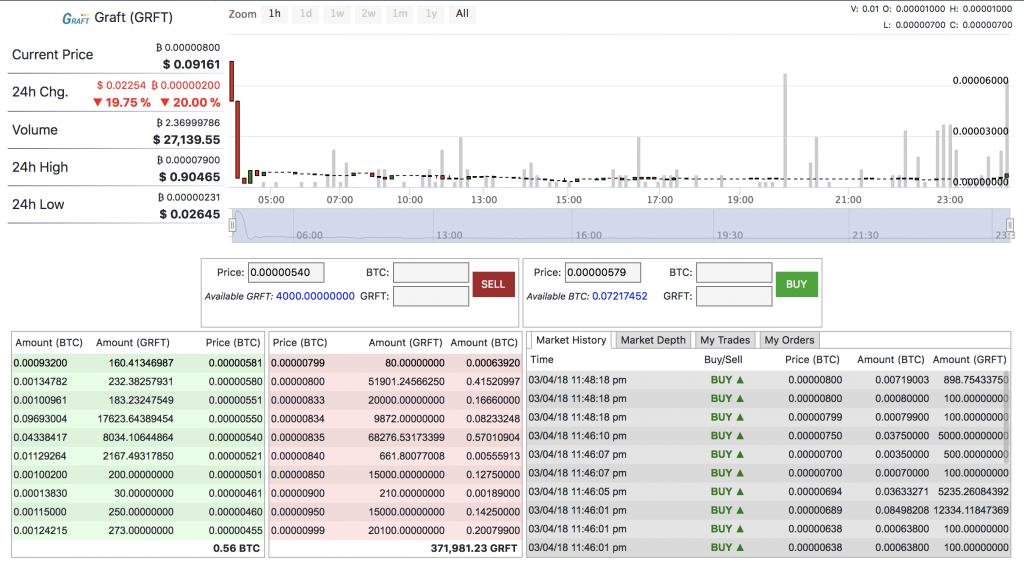Viewport: 1024px width, 573px height.
Task: Click the Time column header in market history
Action: pyautogui.click(x=542, y=359)
